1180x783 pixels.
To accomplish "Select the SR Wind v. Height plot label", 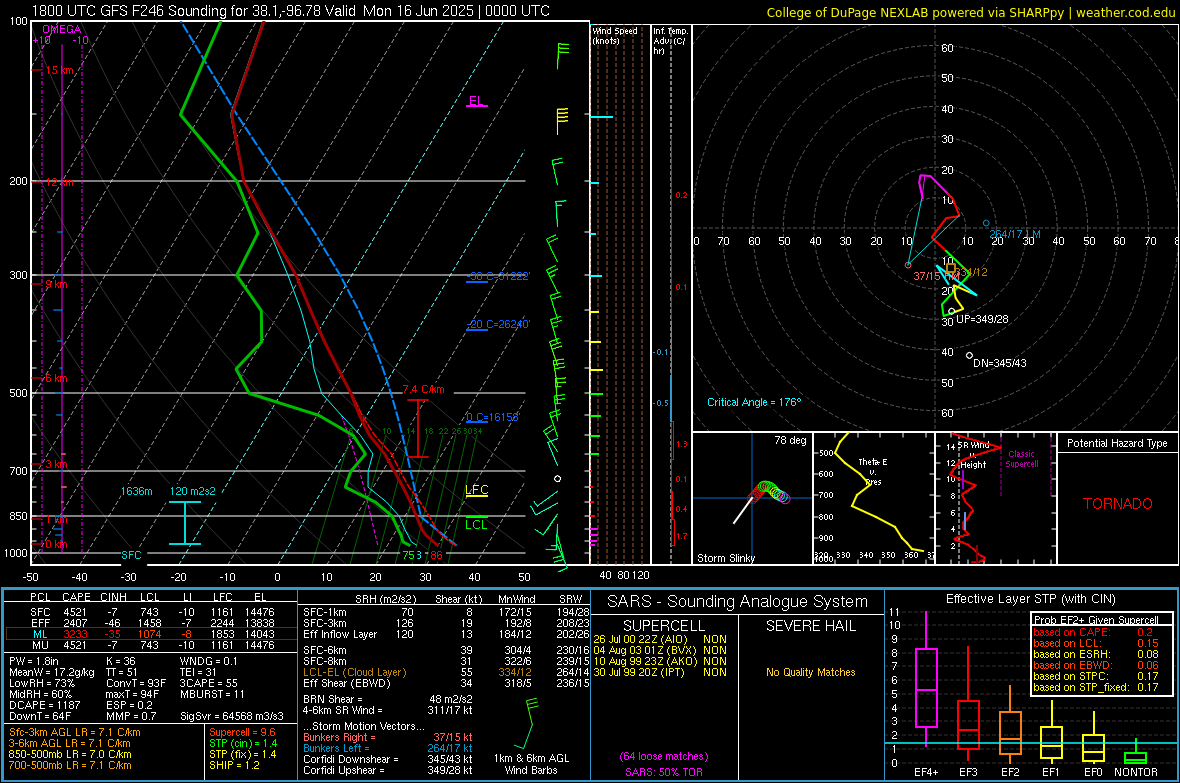I will click(x=973, y=455).
